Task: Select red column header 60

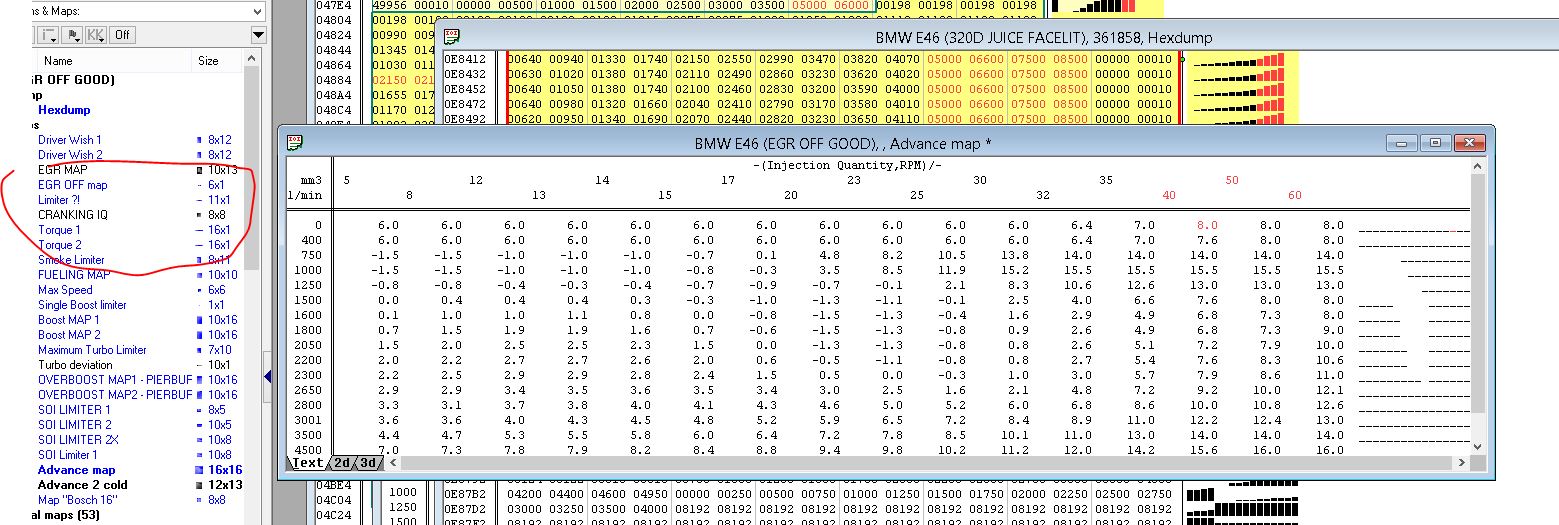Action: click(x=1294, y=195)
